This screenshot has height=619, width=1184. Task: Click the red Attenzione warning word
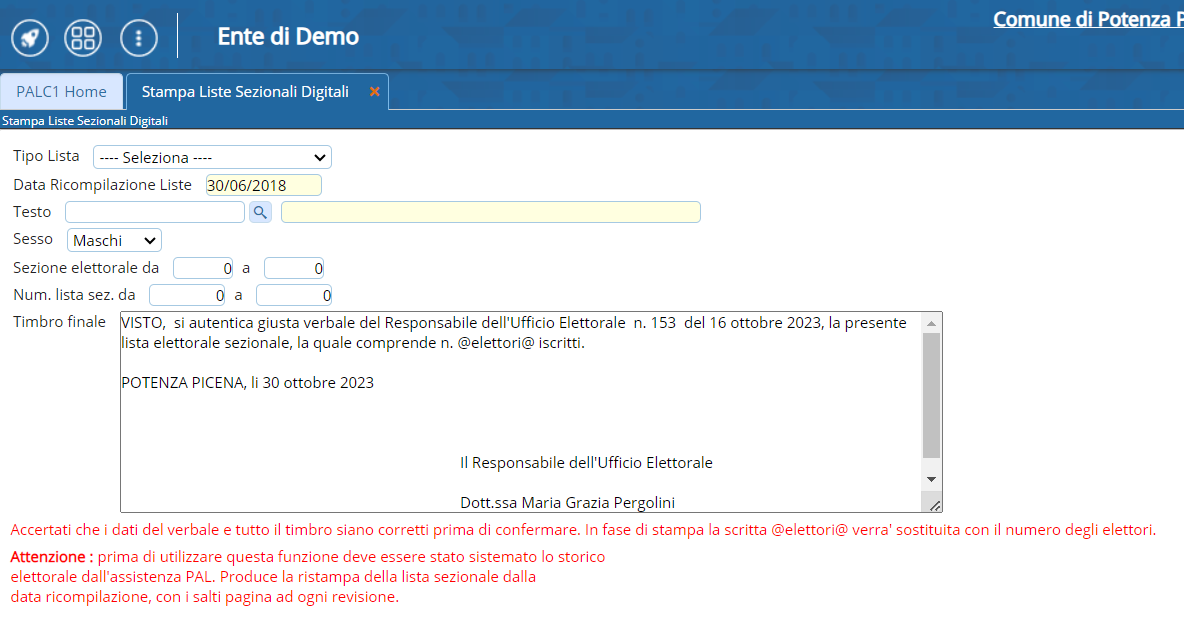[52, 557]
